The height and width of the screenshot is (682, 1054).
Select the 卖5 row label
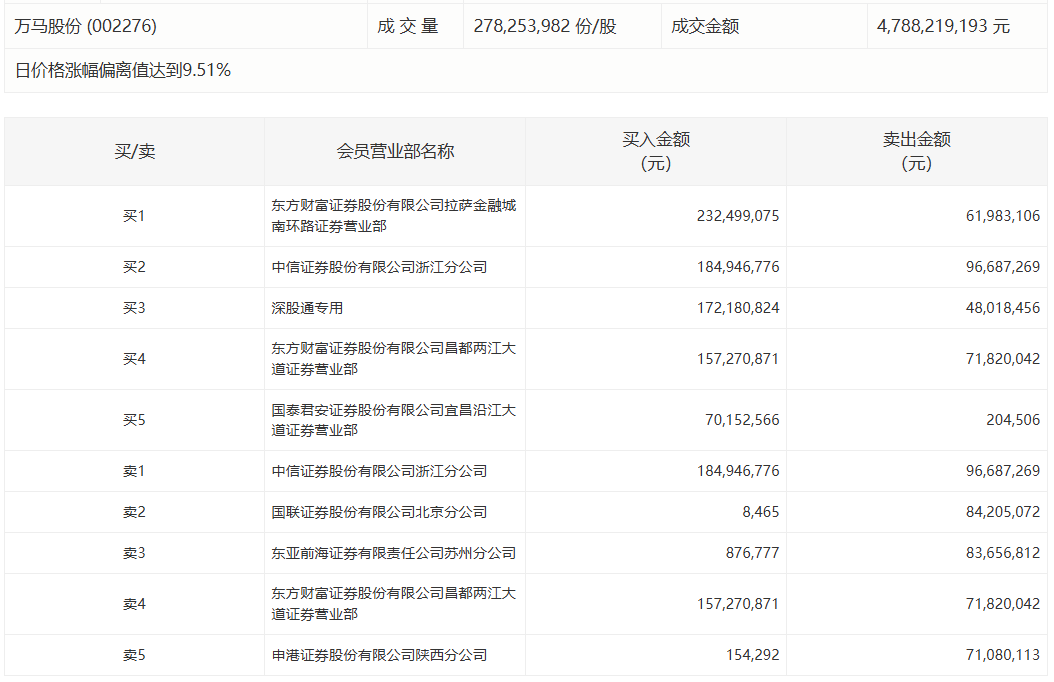pos(135,655)
